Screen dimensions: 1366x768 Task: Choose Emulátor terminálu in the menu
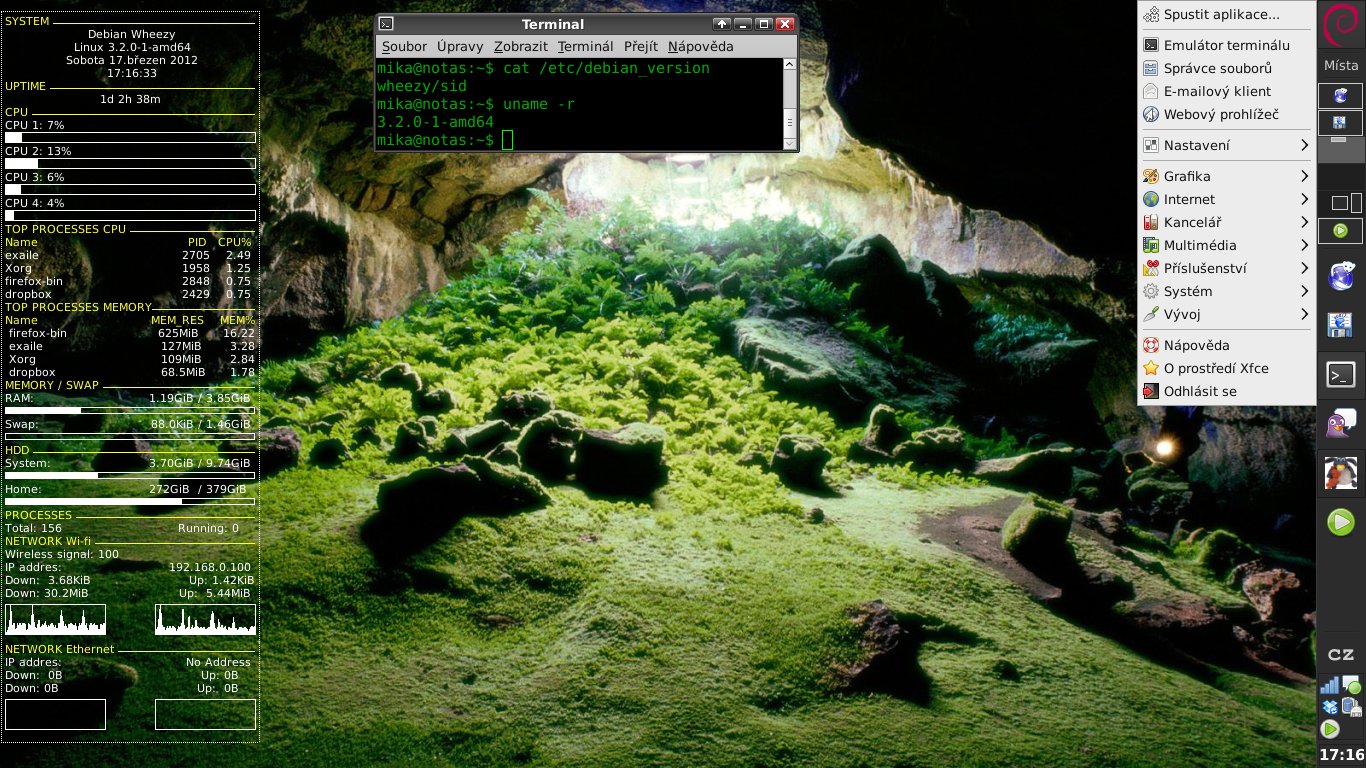(1226, 45)
